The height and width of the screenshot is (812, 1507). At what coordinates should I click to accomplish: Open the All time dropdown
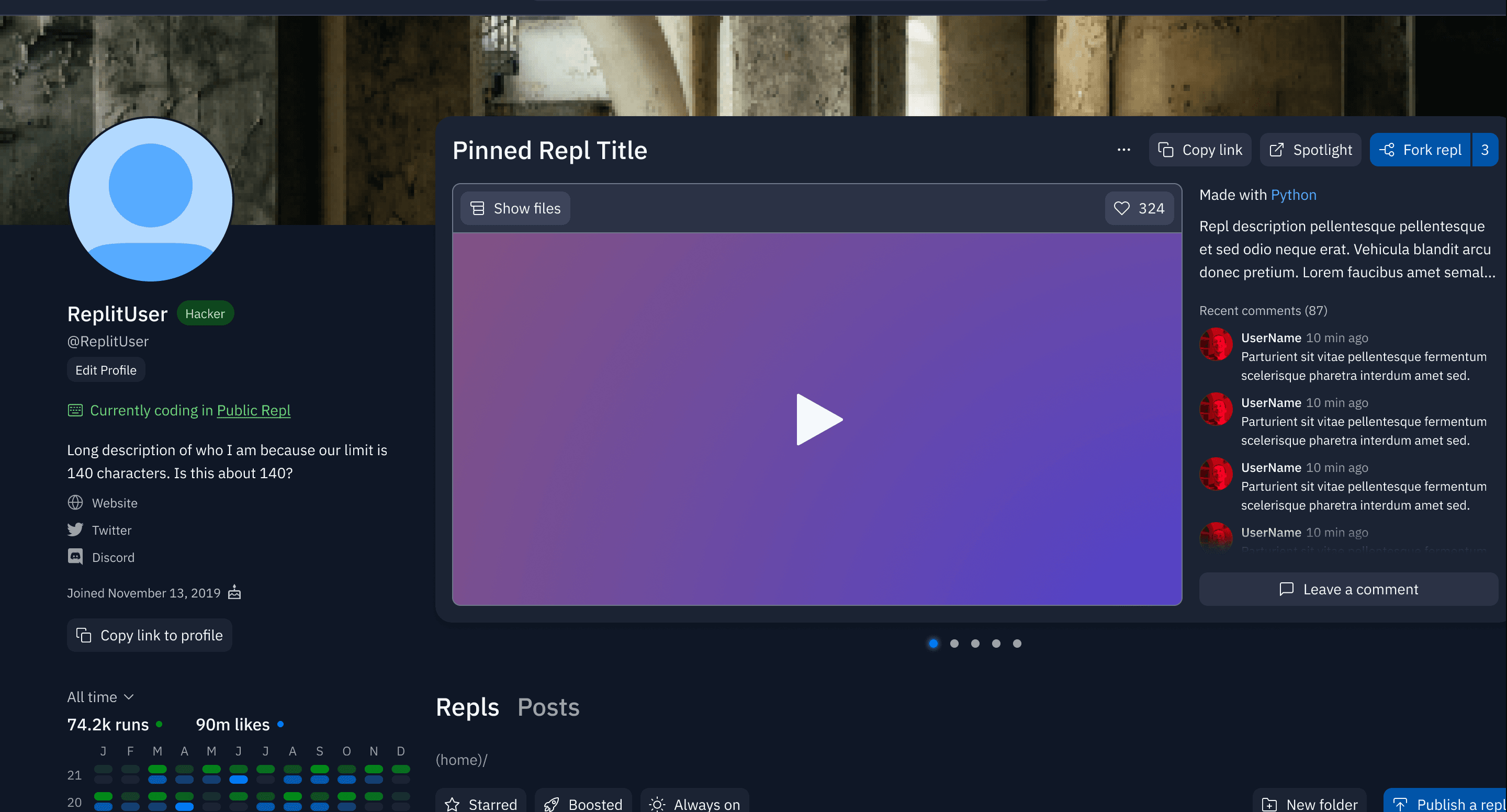pyautogui.click(x=100, y=697)
